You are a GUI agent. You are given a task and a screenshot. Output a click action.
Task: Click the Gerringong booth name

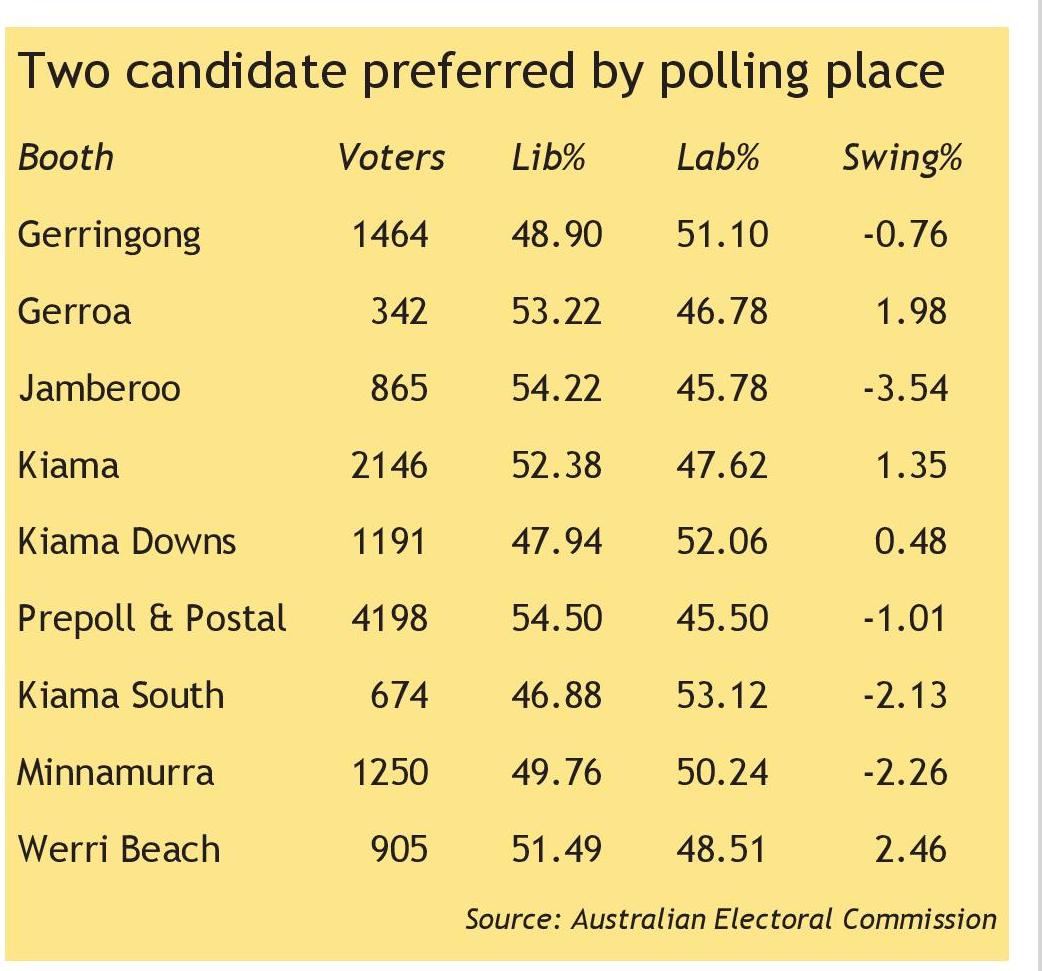pyautogui.click(x=109, y=235)
